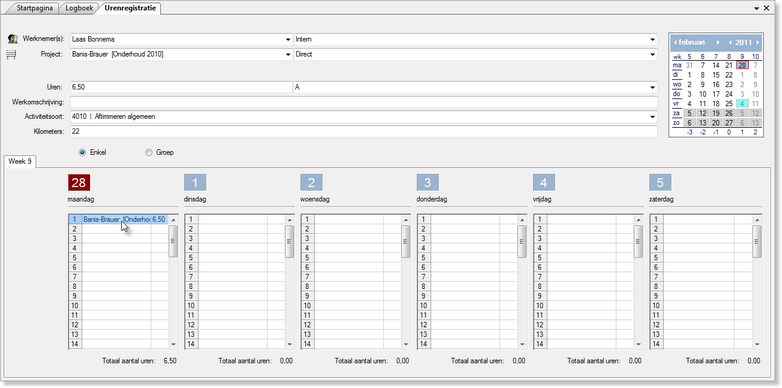Click the 'wk' header in calendar

click(677, 56)
